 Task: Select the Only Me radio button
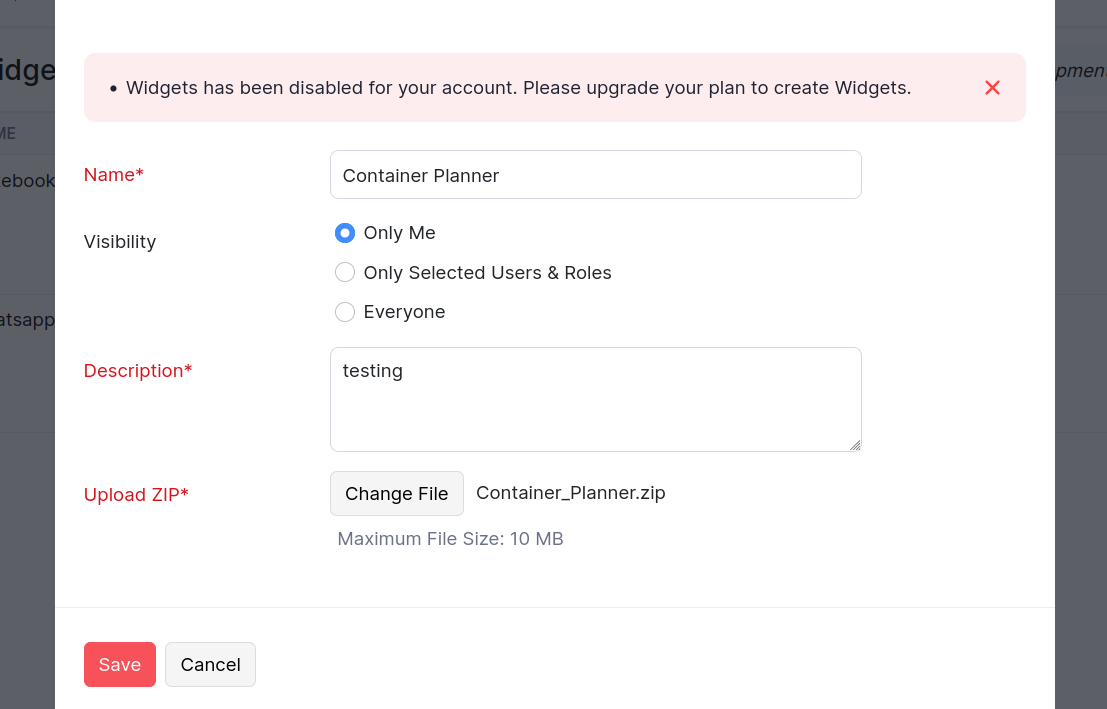click(345, 233)
